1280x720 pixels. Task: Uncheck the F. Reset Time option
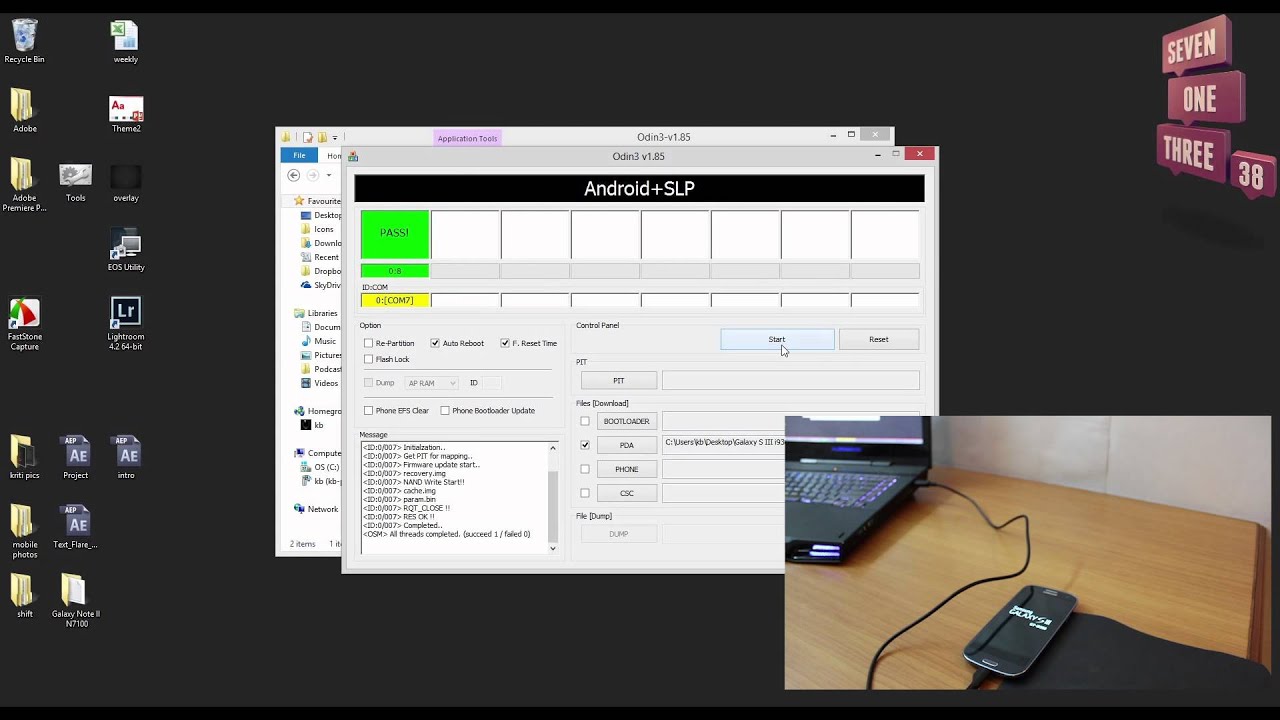tap(504, 343)
